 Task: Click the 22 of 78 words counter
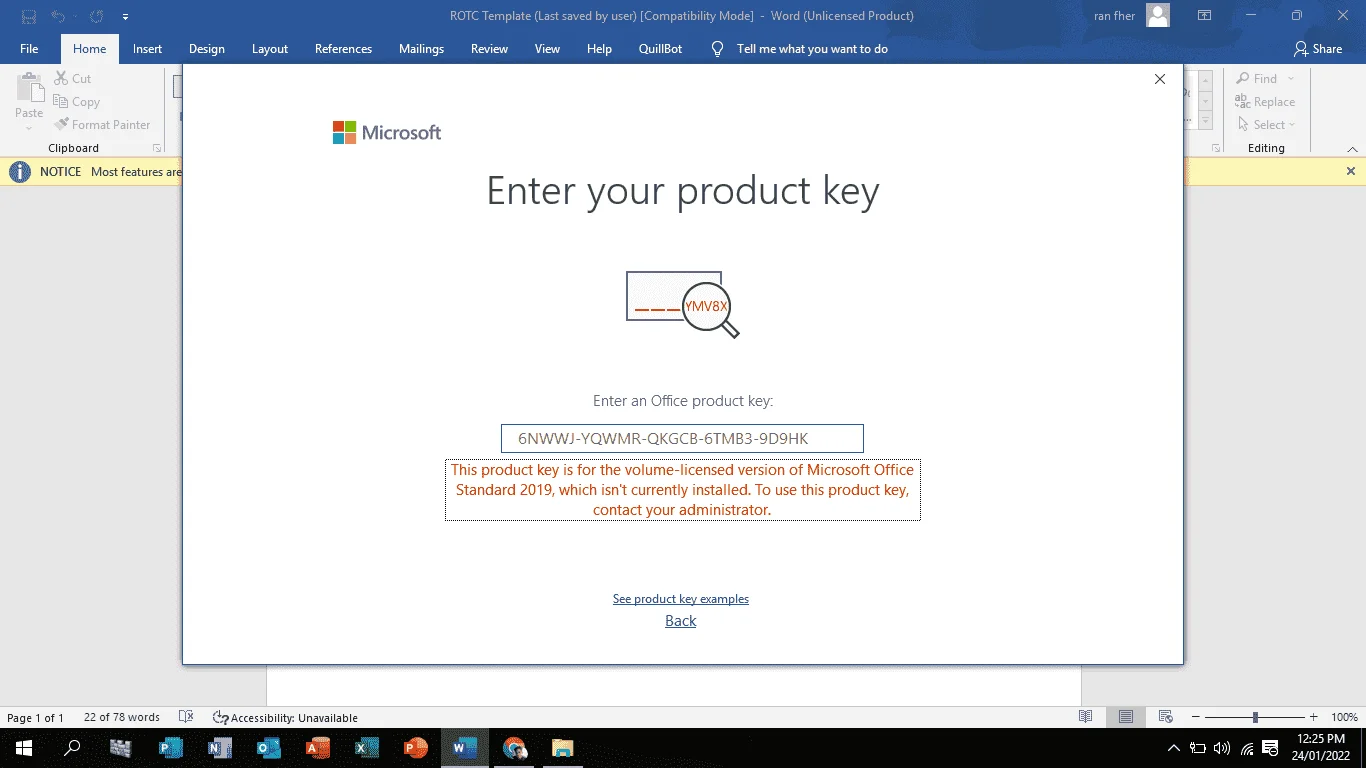tap(122, 717)
